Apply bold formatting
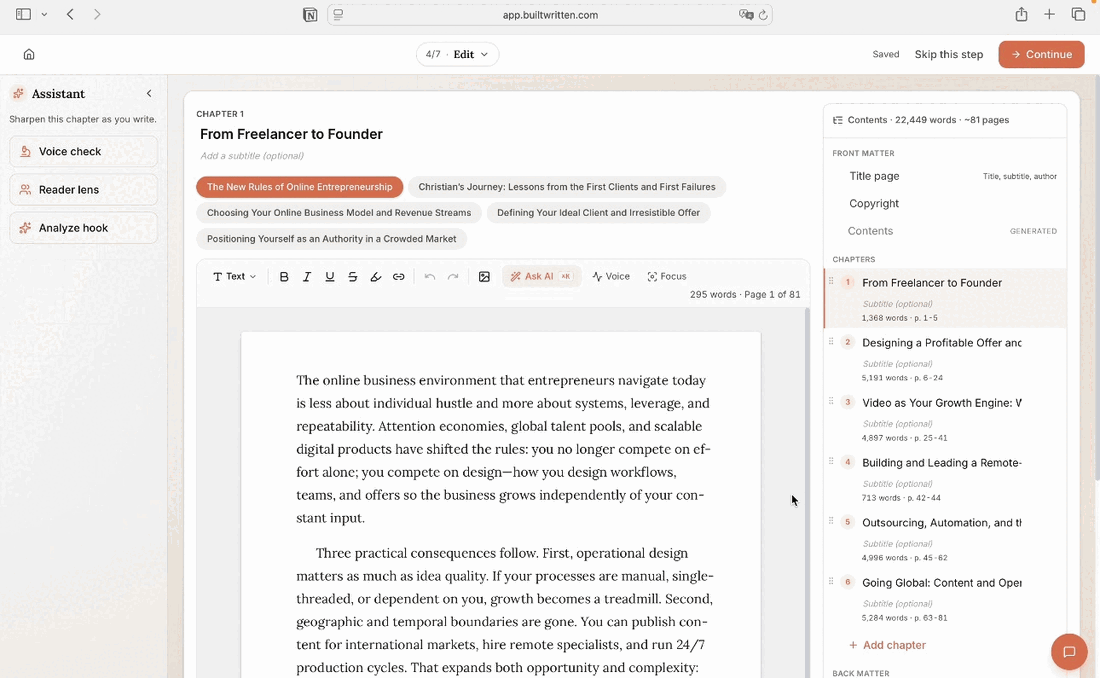The width and height of the screenshot is (1100, 678). [x=284, y=277]
